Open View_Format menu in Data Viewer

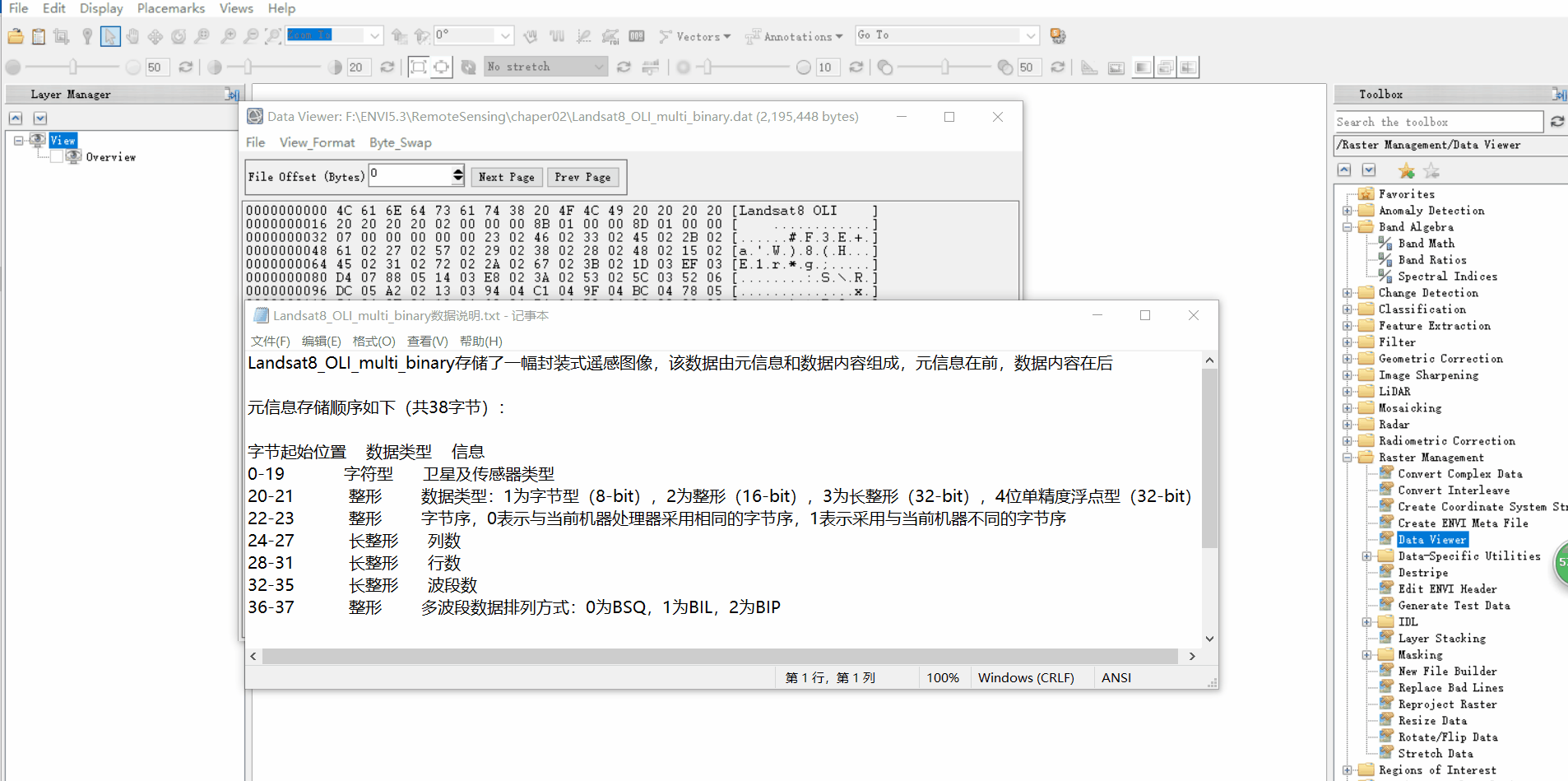317,142
